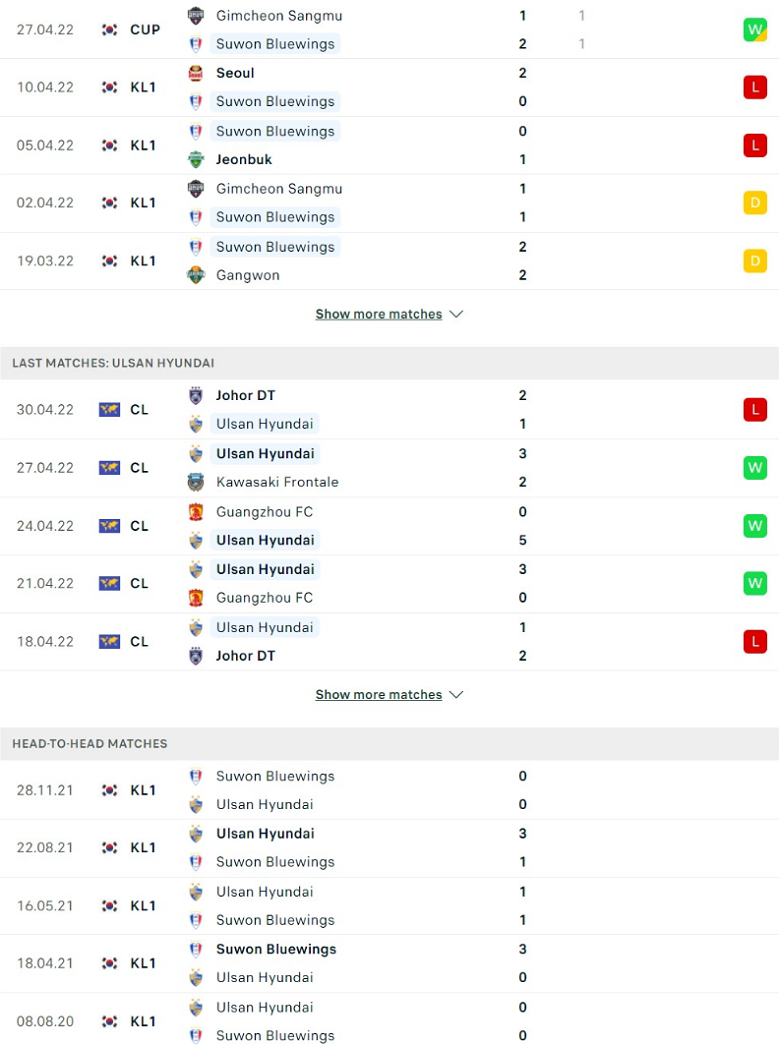Click the Guangzhou FC crest on 24.04.22
The height and width of the screenshot is (1045, 780).
[195, 512]
